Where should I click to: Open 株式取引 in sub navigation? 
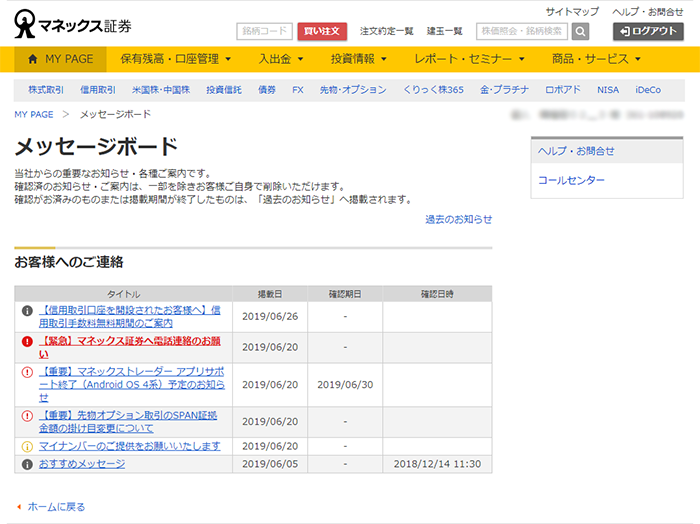[46, 90]
